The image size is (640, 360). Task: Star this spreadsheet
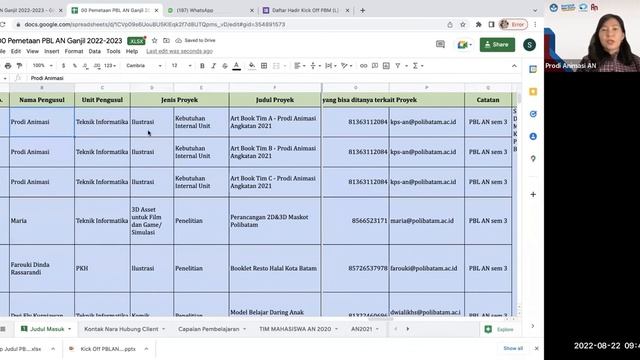coord(154,40)
